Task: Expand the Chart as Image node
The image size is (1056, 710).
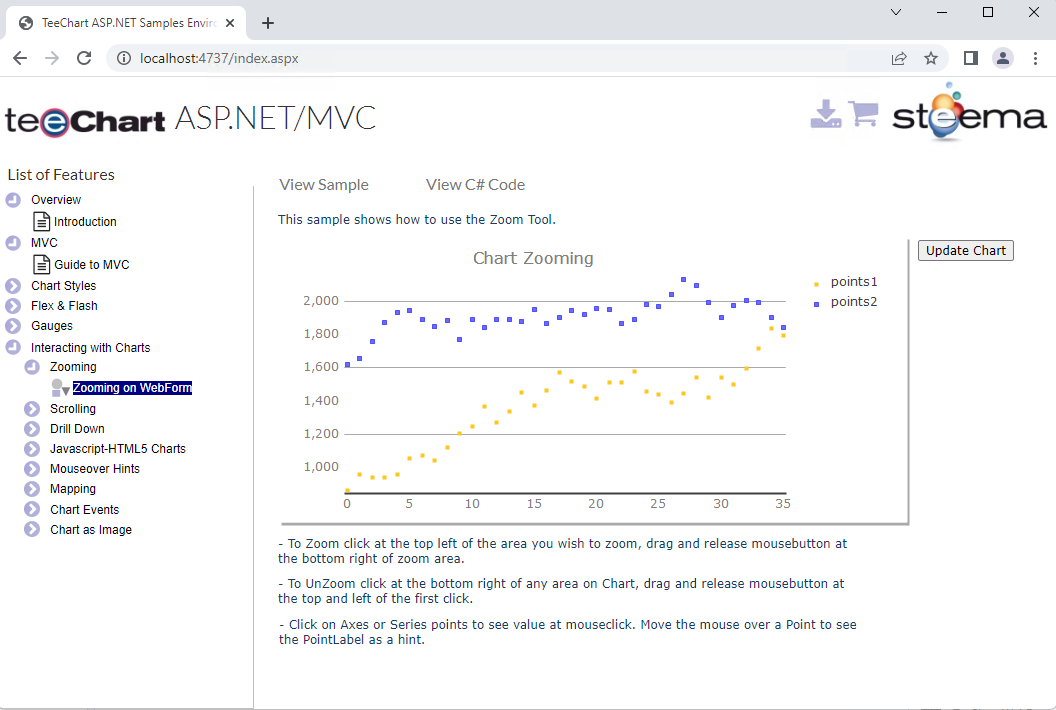Action: click(x=32, y=529)
